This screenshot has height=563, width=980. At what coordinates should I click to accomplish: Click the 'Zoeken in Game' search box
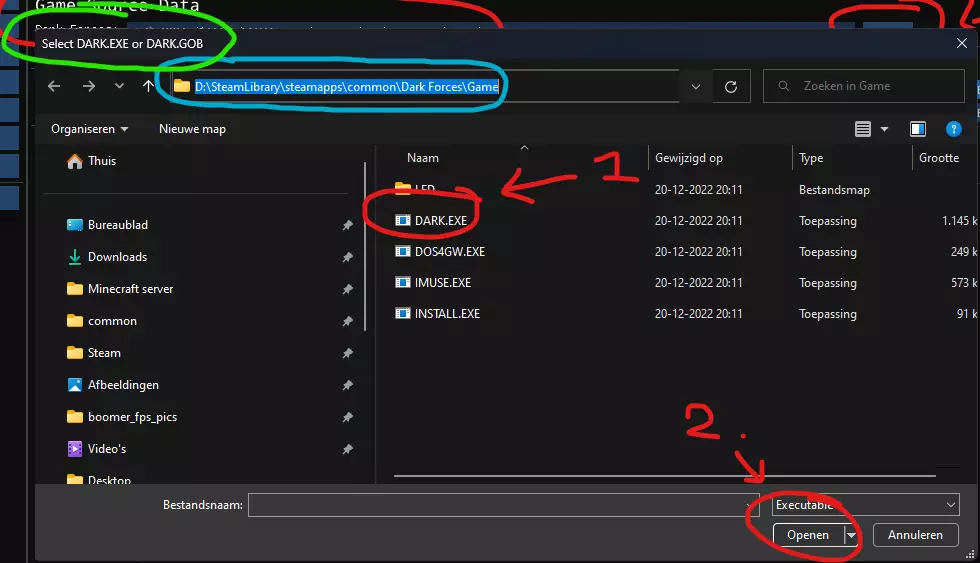(x=863, y=86)
